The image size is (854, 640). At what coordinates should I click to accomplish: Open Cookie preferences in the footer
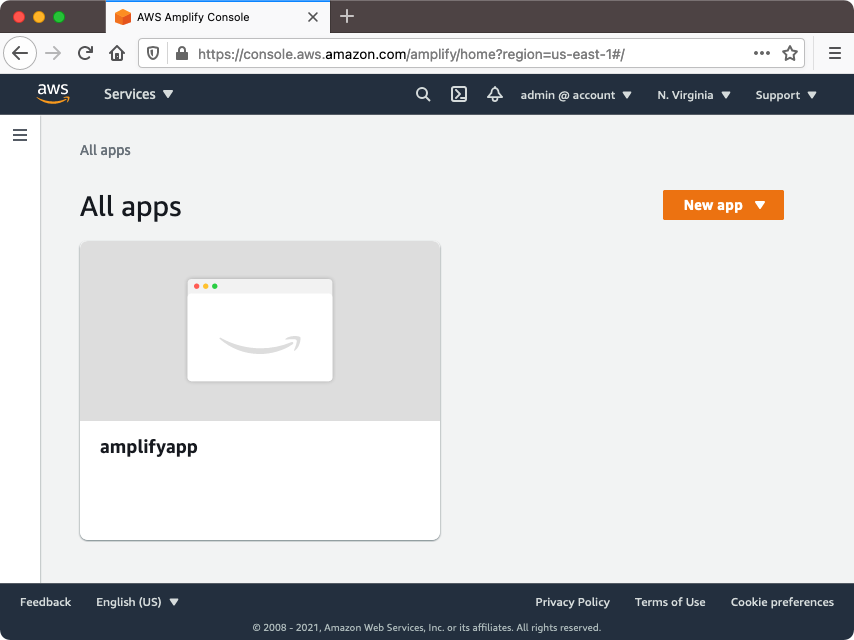(x=782, y=602)
